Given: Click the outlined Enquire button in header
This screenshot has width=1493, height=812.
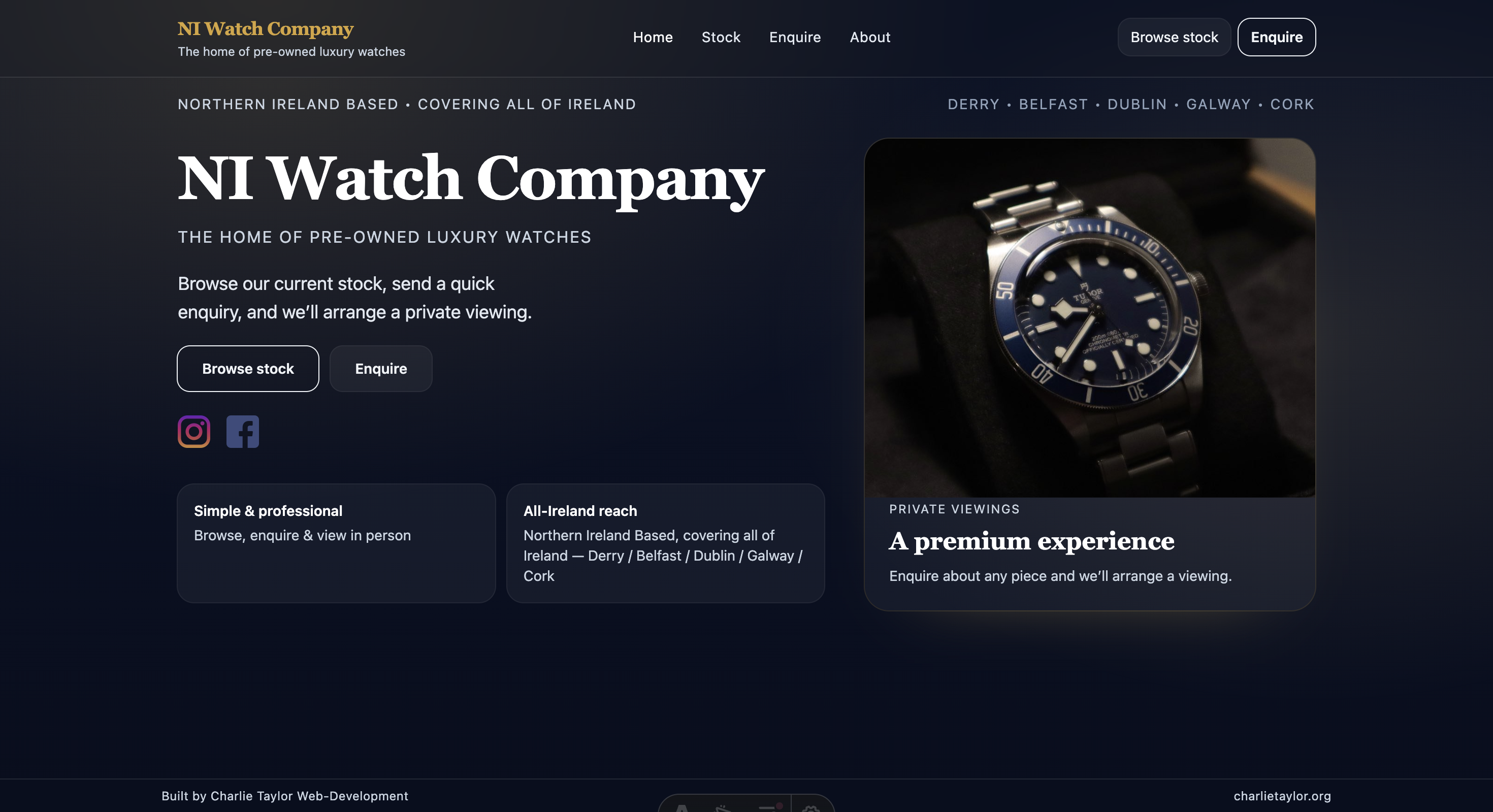Looking at the screenshot, I should [x=1276, y=37].
